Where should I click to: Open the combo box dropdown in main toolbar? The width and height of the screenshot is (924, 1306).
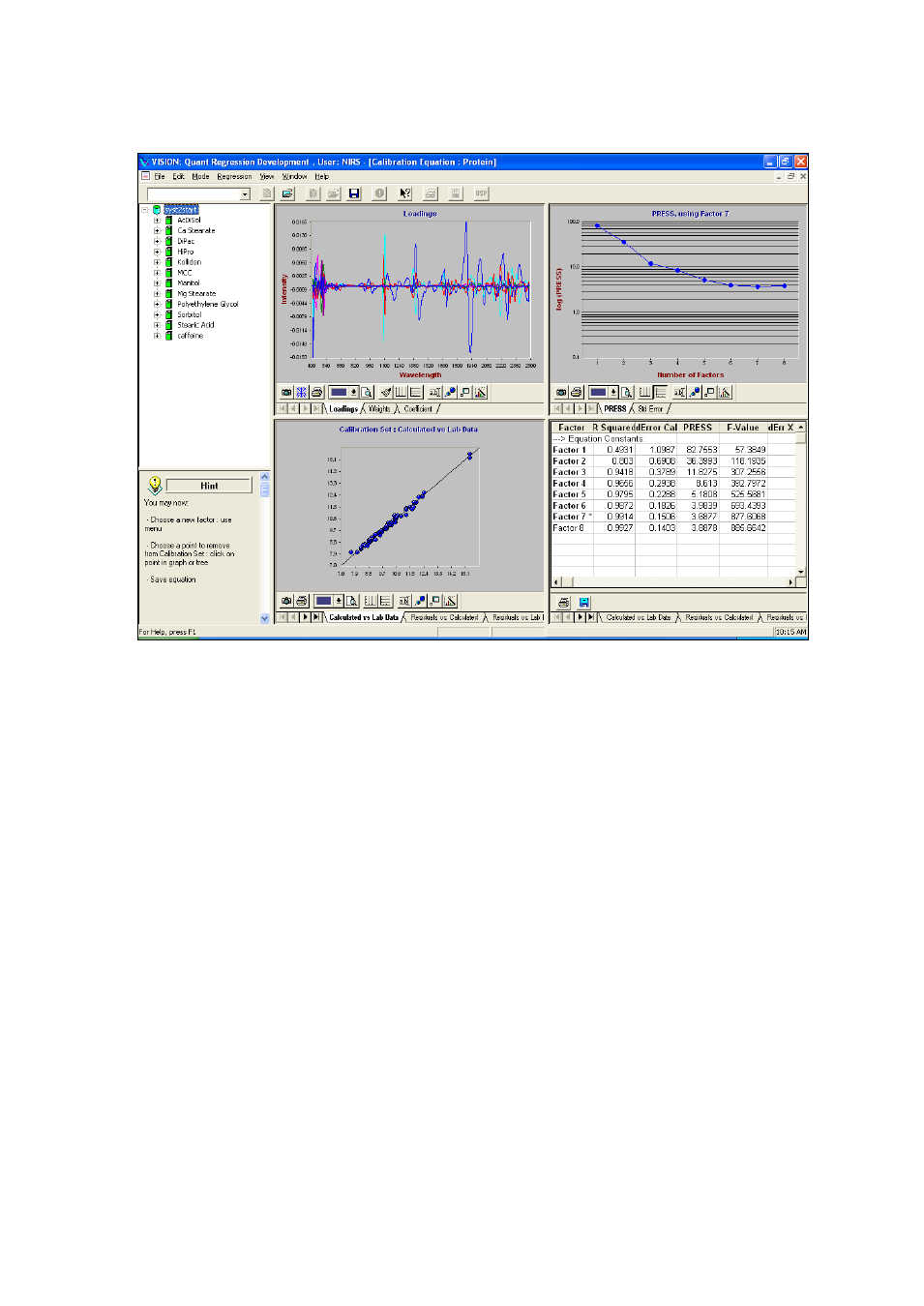pyautogui.click(x=245, y=194)
